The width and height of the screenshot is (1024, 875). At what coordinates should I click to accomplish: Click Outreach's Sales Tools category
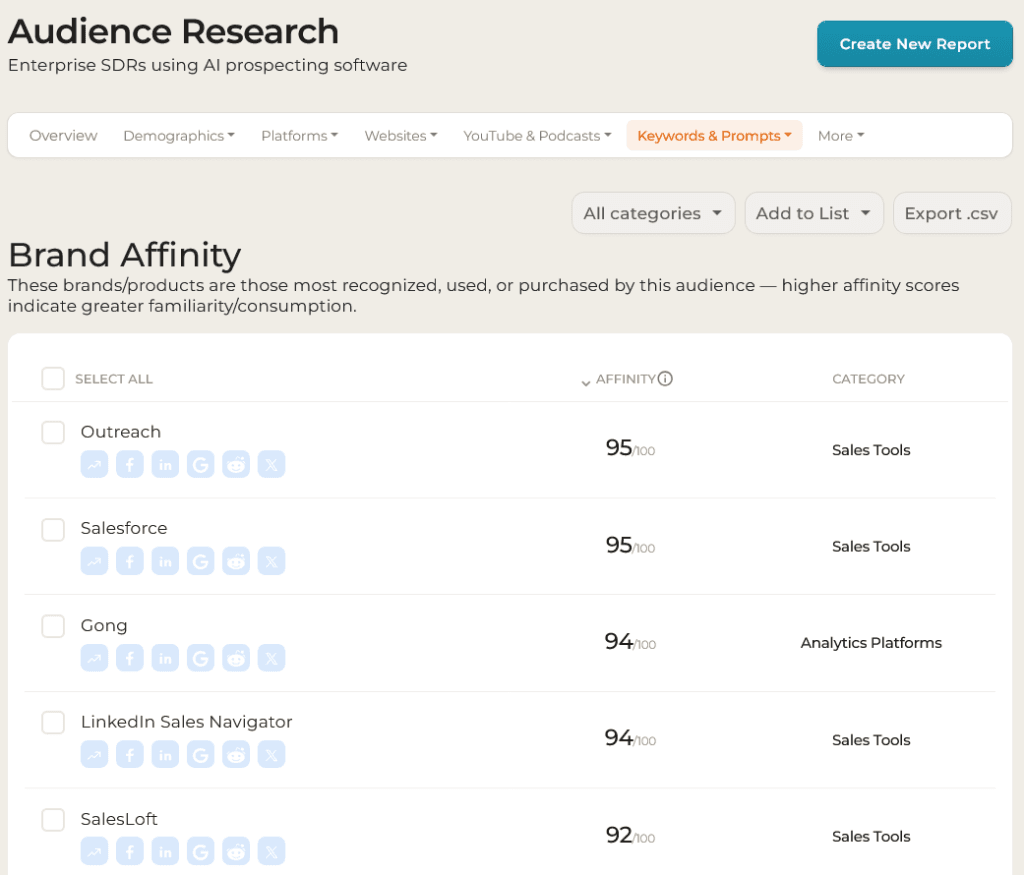(x=871, y=450)
